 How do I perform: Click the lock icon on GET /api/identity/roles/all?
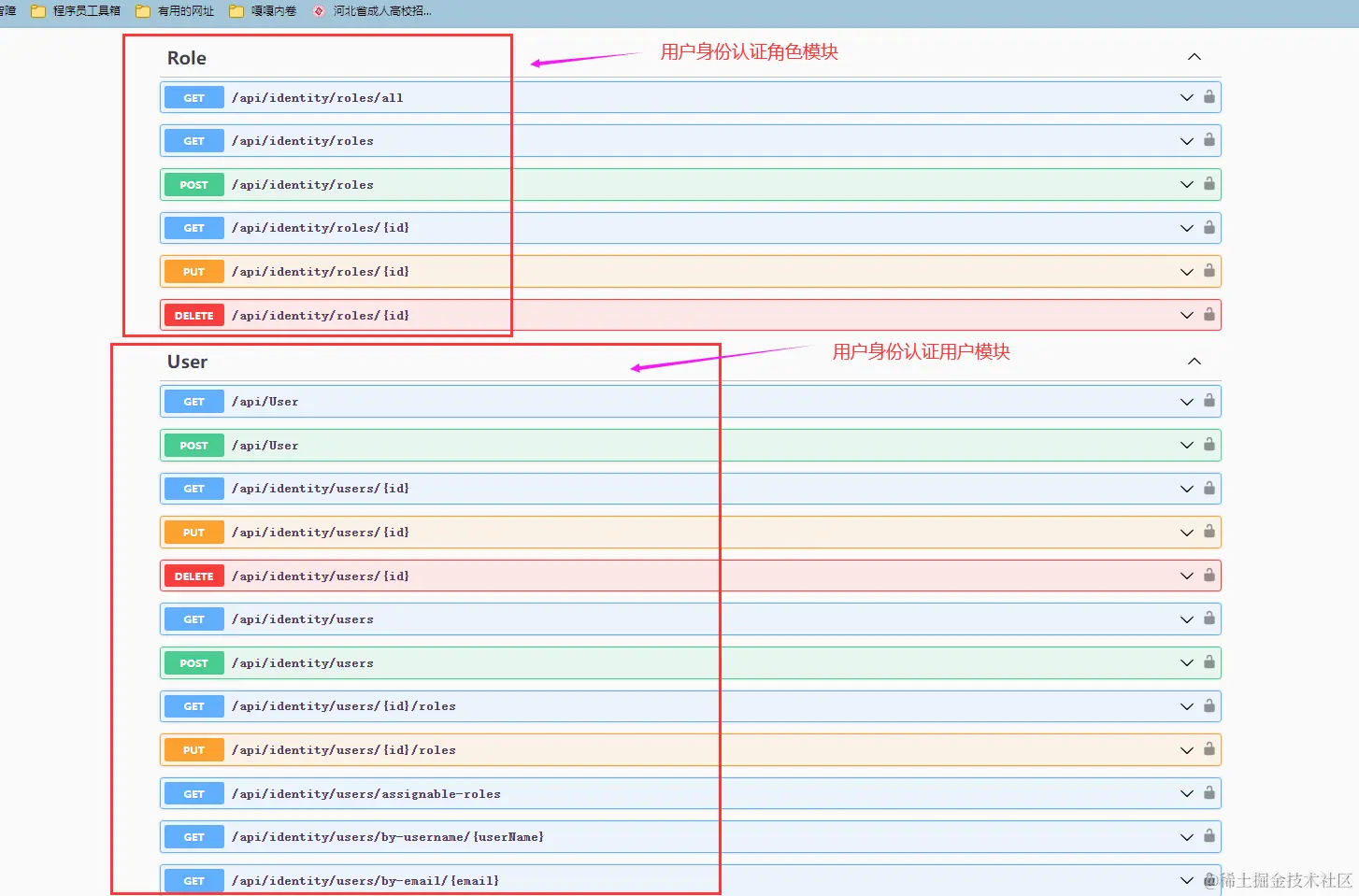[1209, 96]
